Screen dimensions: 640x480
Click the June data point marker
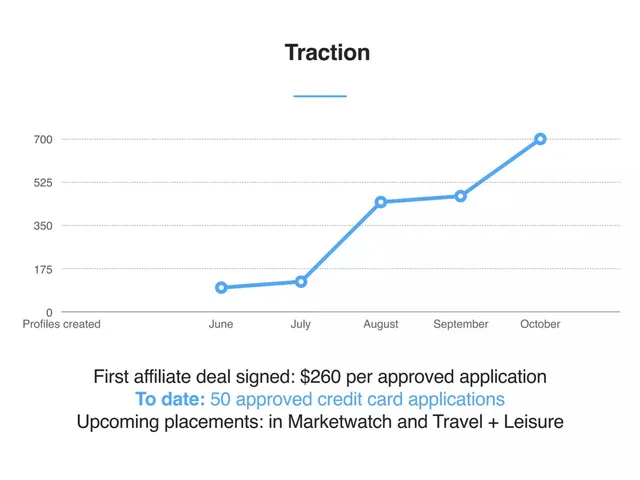click(221, 288)
